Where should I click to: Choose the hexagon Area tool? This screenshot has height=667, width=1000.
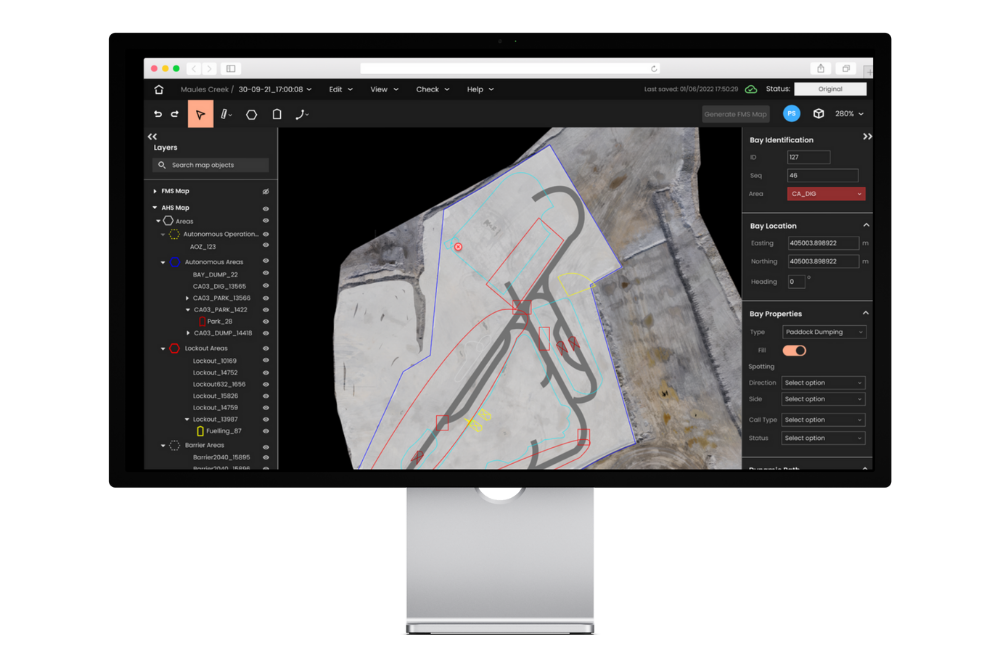(x=251, y=114)
